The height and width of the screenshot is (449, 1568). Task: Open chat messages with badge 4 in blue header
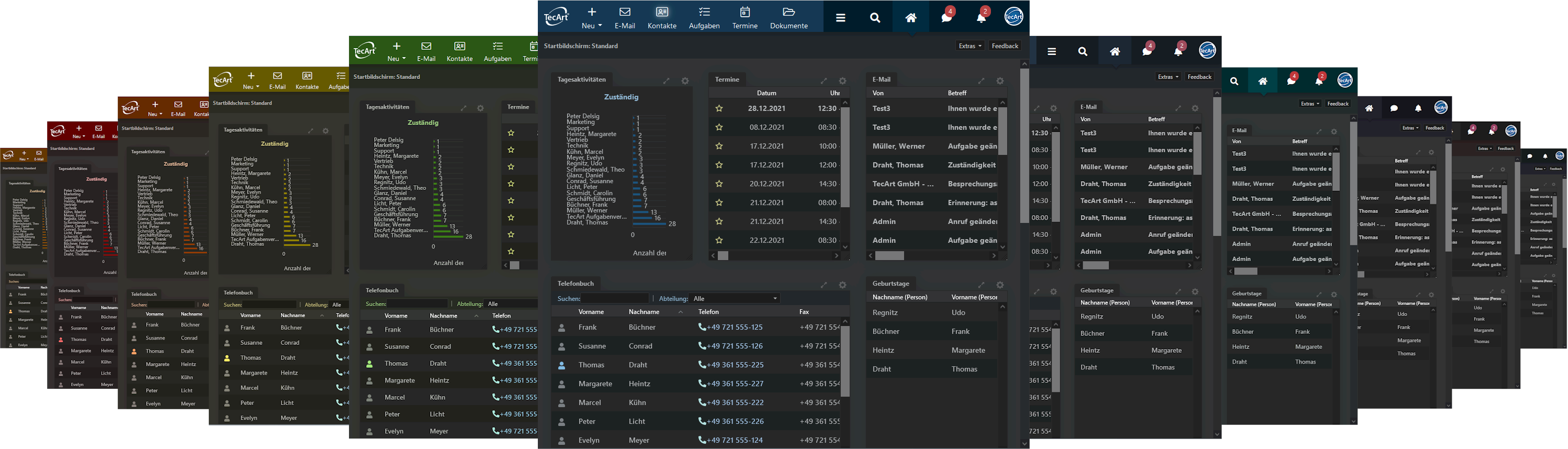(x=946, y=17)
